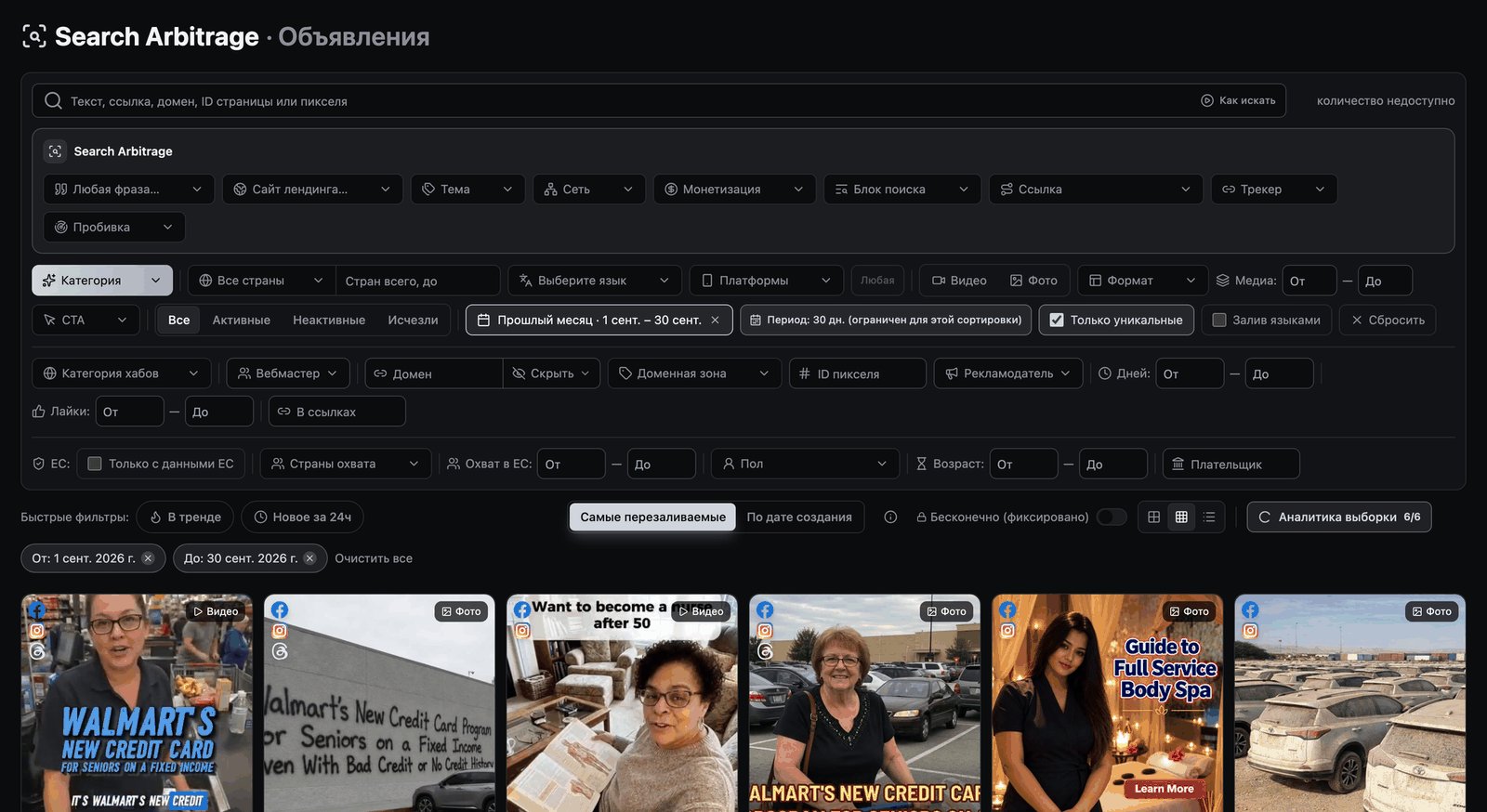The image size is (1487, 812).
Task: Click the play icon beside 'Как искать'
Action: click(x=1207, y=101)
